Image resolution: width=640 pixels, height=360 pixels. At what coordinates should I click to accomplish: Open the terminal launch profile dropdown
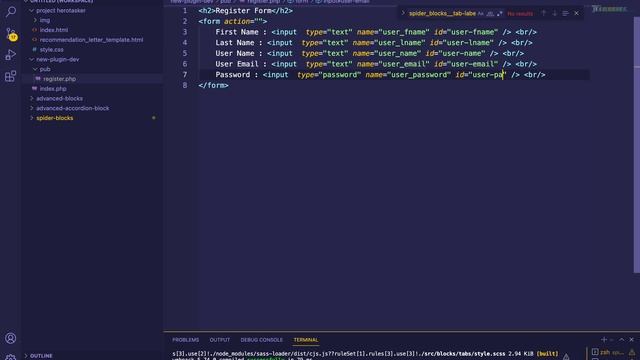click(x=611, y=340)
